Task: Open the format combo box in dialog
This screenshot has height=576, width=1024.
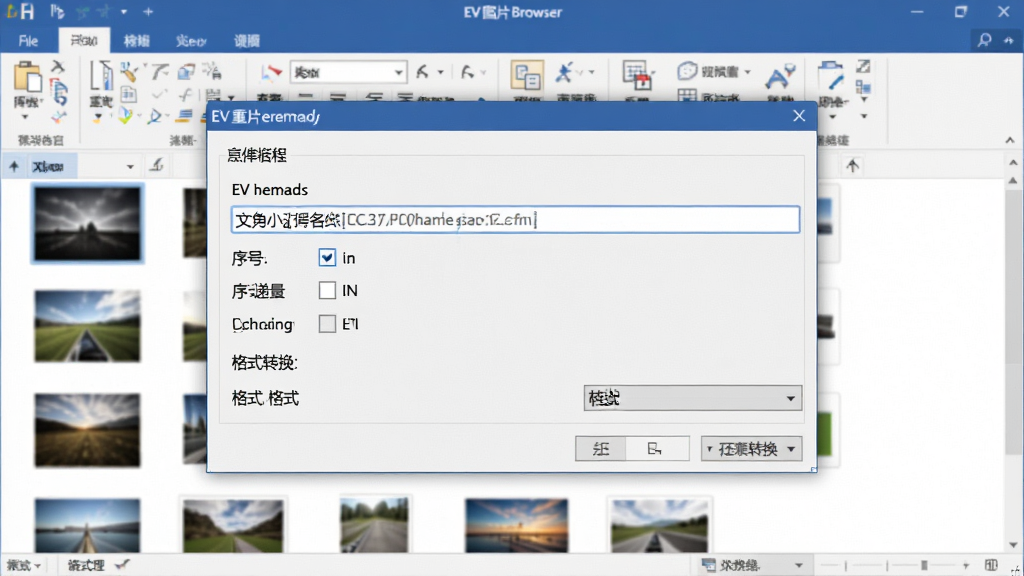Action: click(692, 398)
